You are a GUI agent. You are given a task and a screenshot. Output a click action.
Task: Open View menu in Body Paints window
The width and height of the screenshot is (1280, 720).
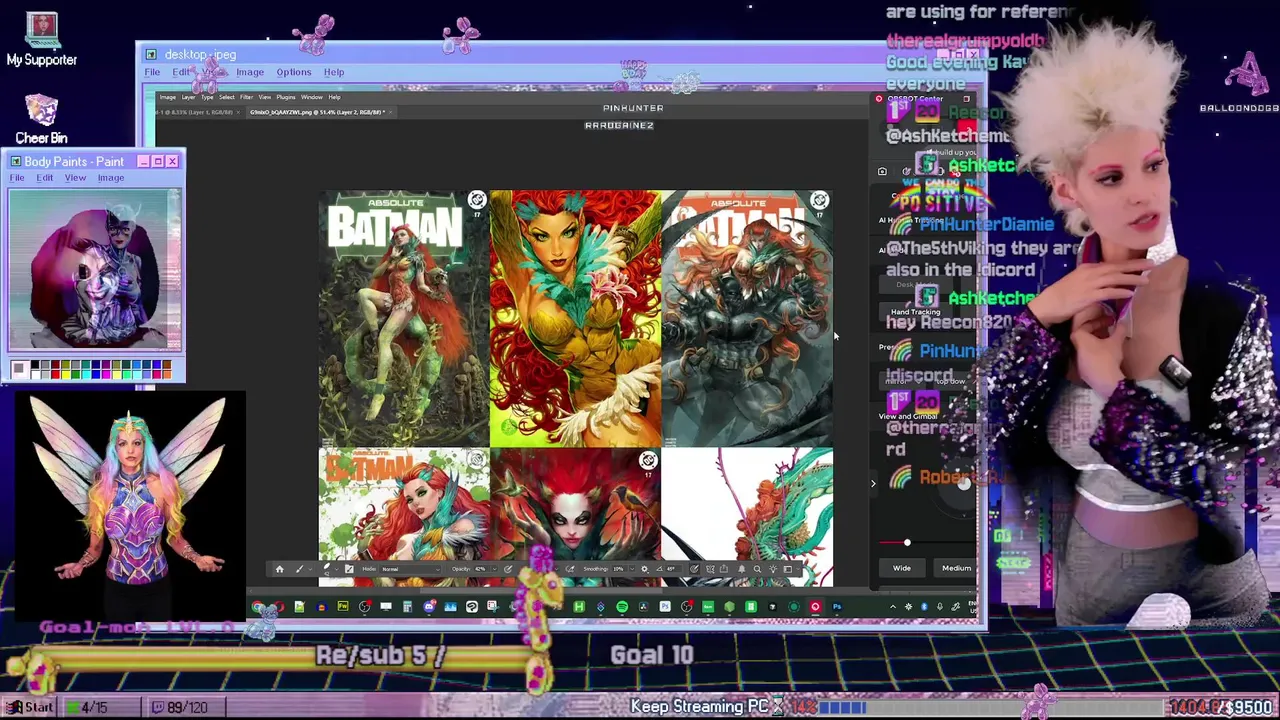click(75, 178)
